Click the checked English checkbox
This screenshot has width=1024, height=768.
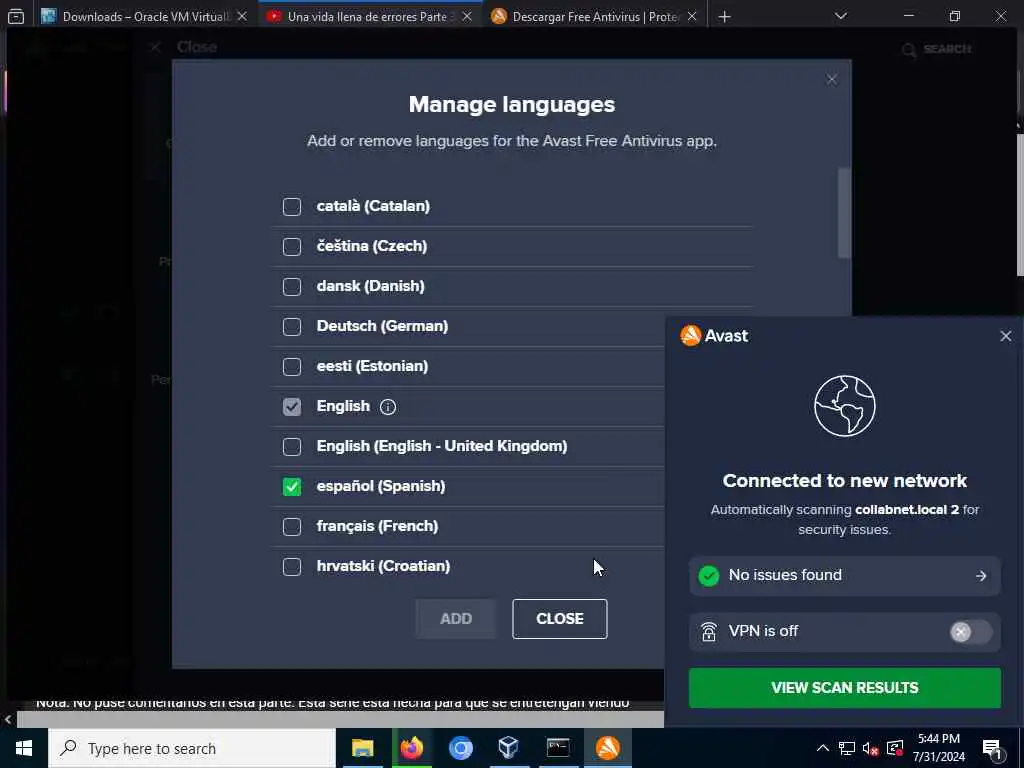click(292, 406)
